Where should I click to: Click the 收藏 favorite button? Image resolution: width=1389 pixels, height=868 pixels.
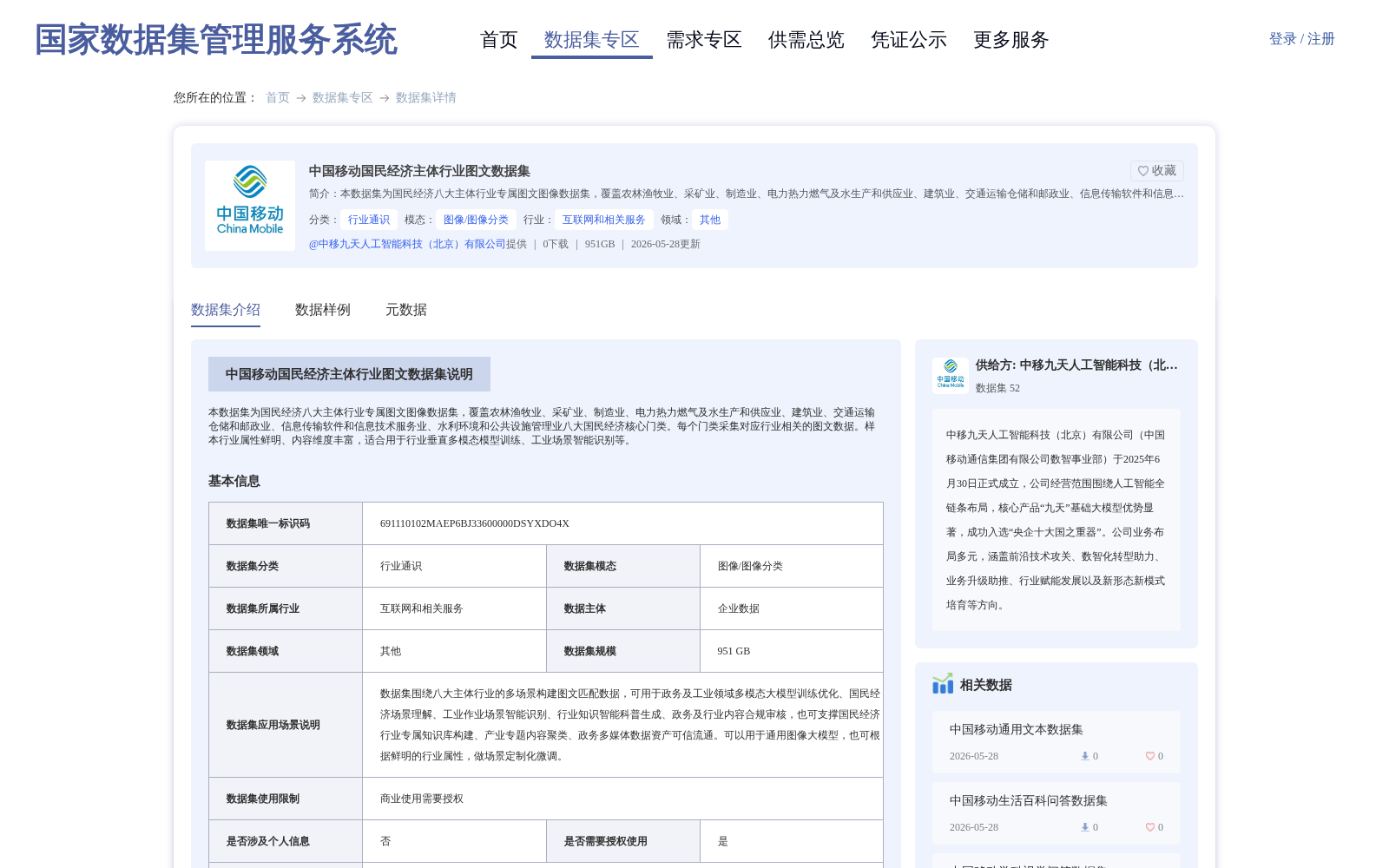coord(1157,171)
